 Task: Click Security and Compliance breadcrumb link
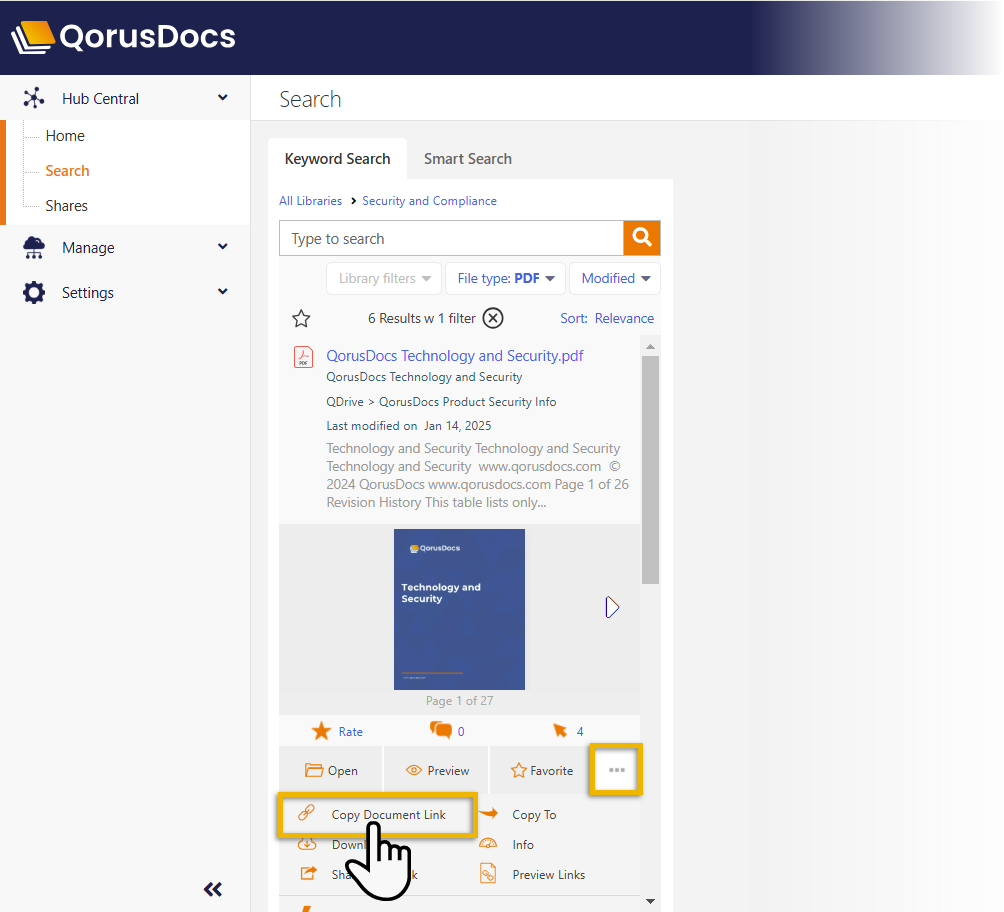point(429,201)
